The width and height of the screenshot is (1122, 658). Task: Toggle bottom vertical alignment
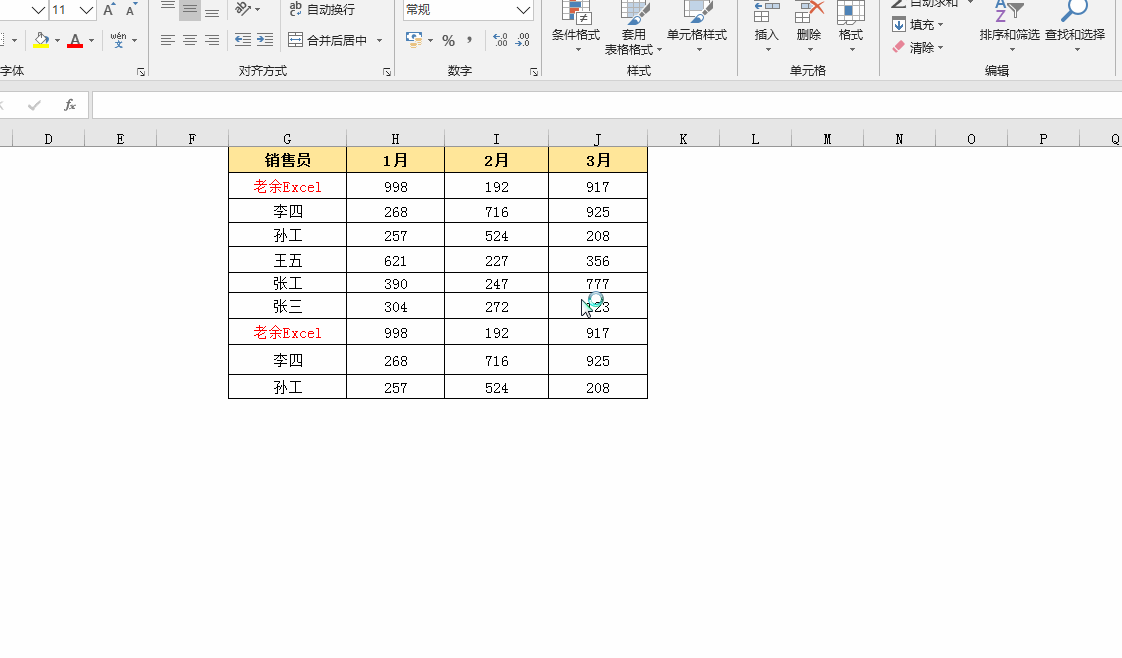pos(212,9)
